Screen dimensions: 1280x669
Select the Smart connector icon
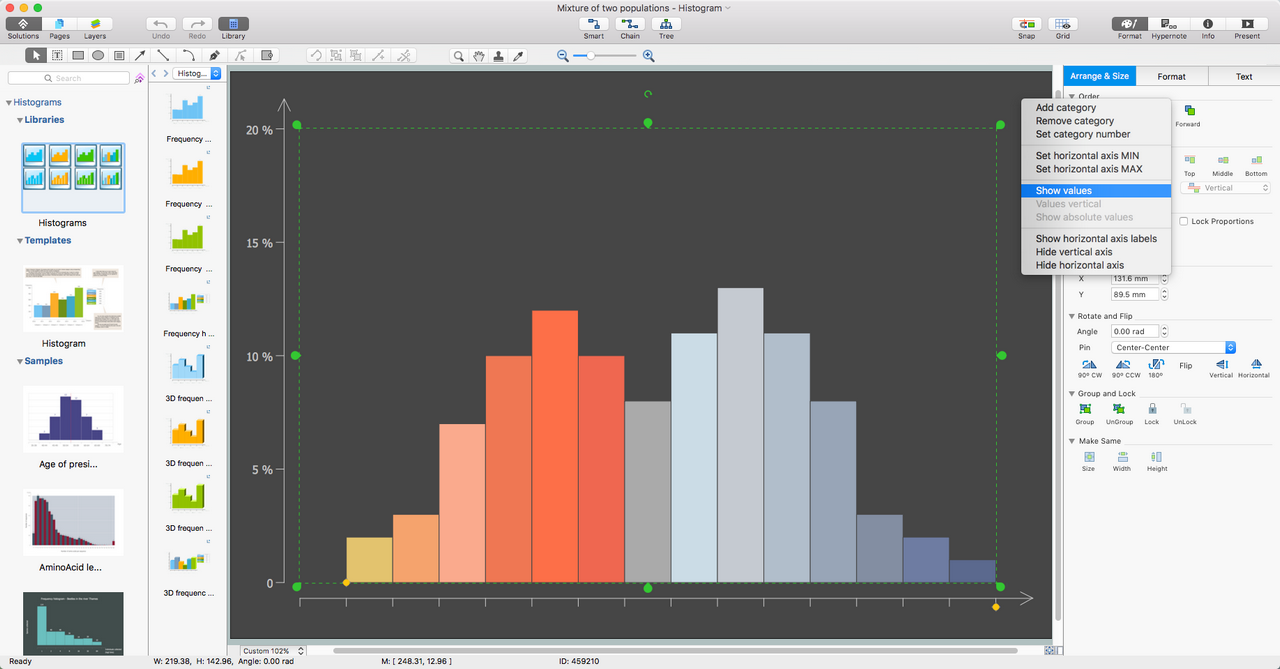pyautogui.click(x=594, y=24)
